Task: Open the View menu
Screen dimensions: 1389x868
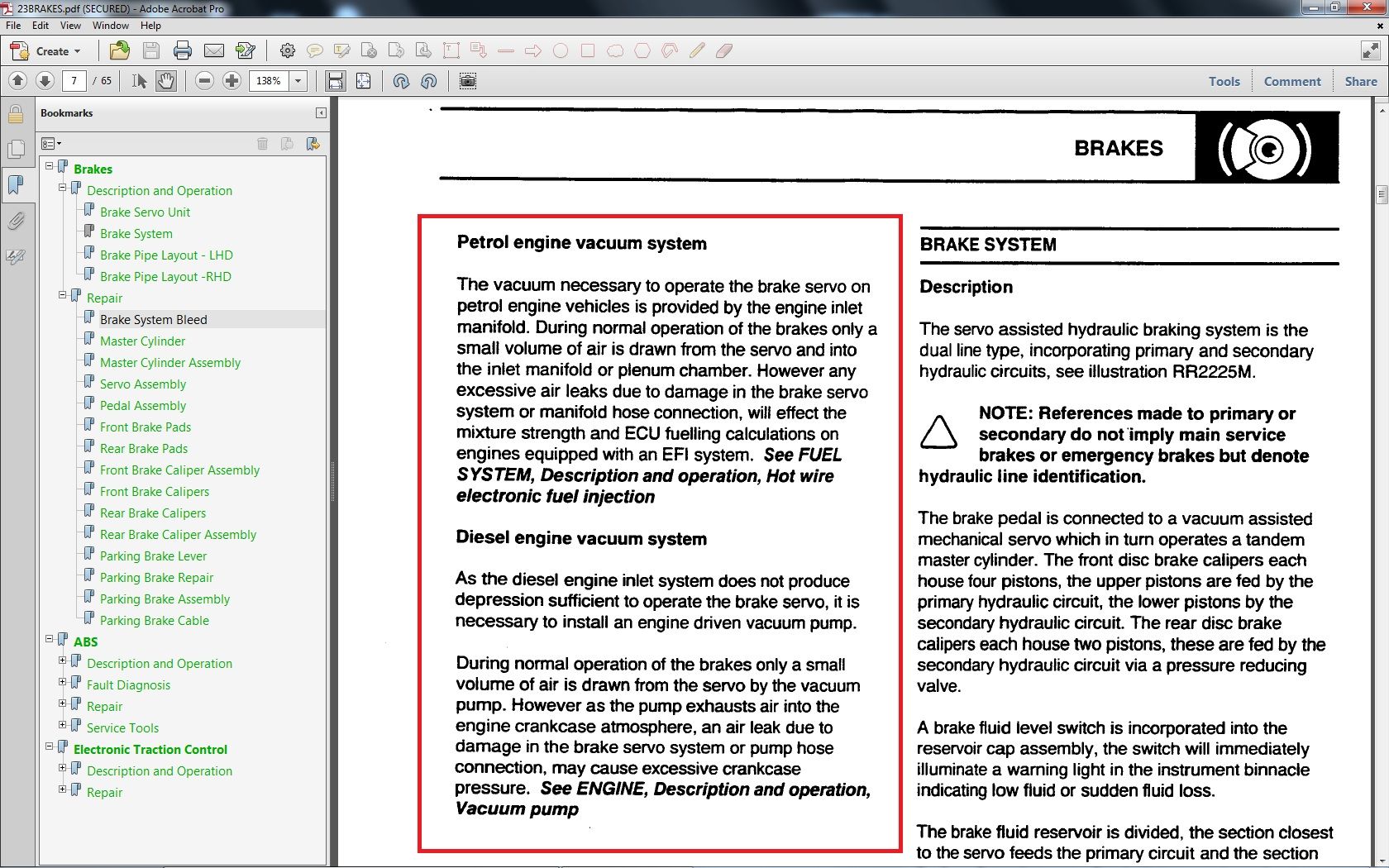Action: pyautogui.click(x=70, y=26)
